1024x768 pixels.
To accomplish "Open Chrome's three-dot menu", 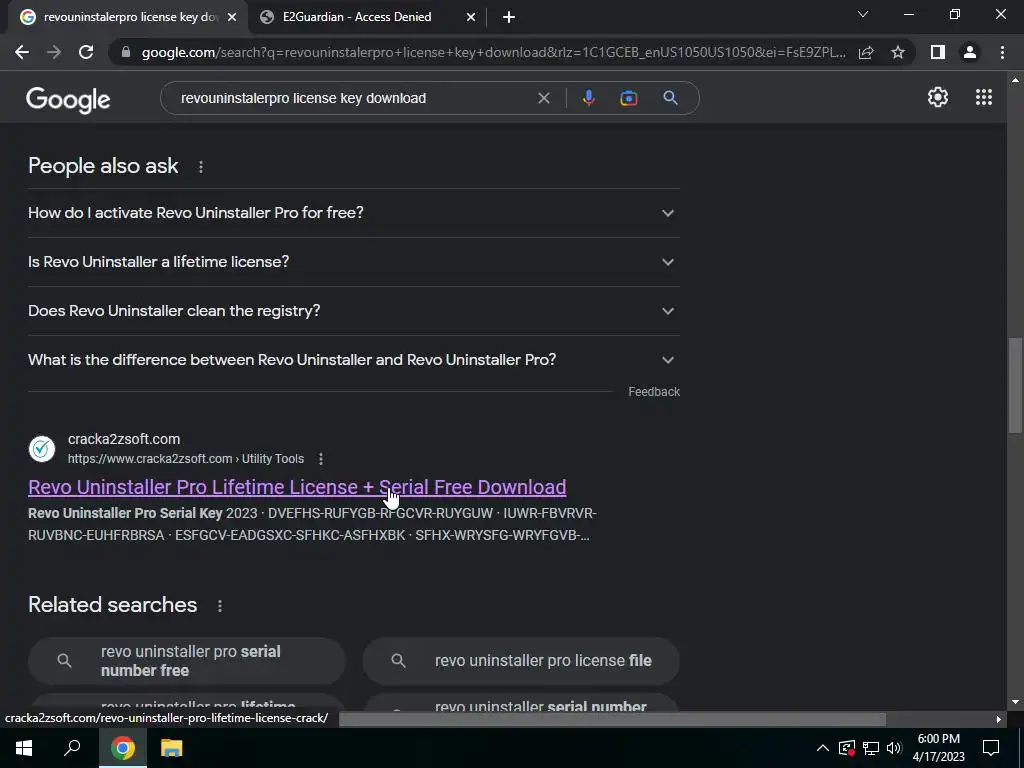I will pyautogui.click(x=1002, y=52).
